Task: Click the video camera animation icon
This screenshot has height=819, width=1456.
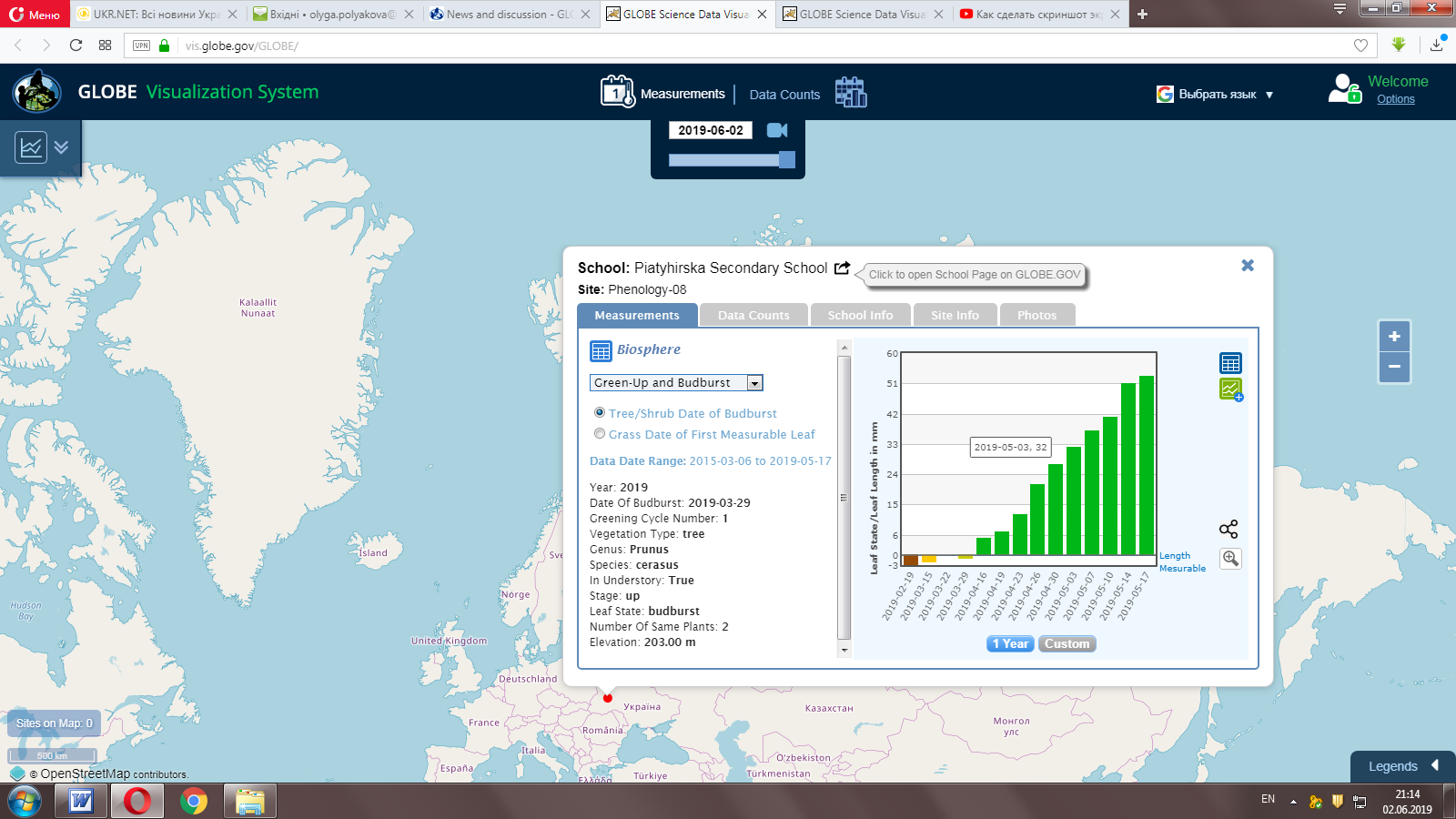Action: coord(777,130)
